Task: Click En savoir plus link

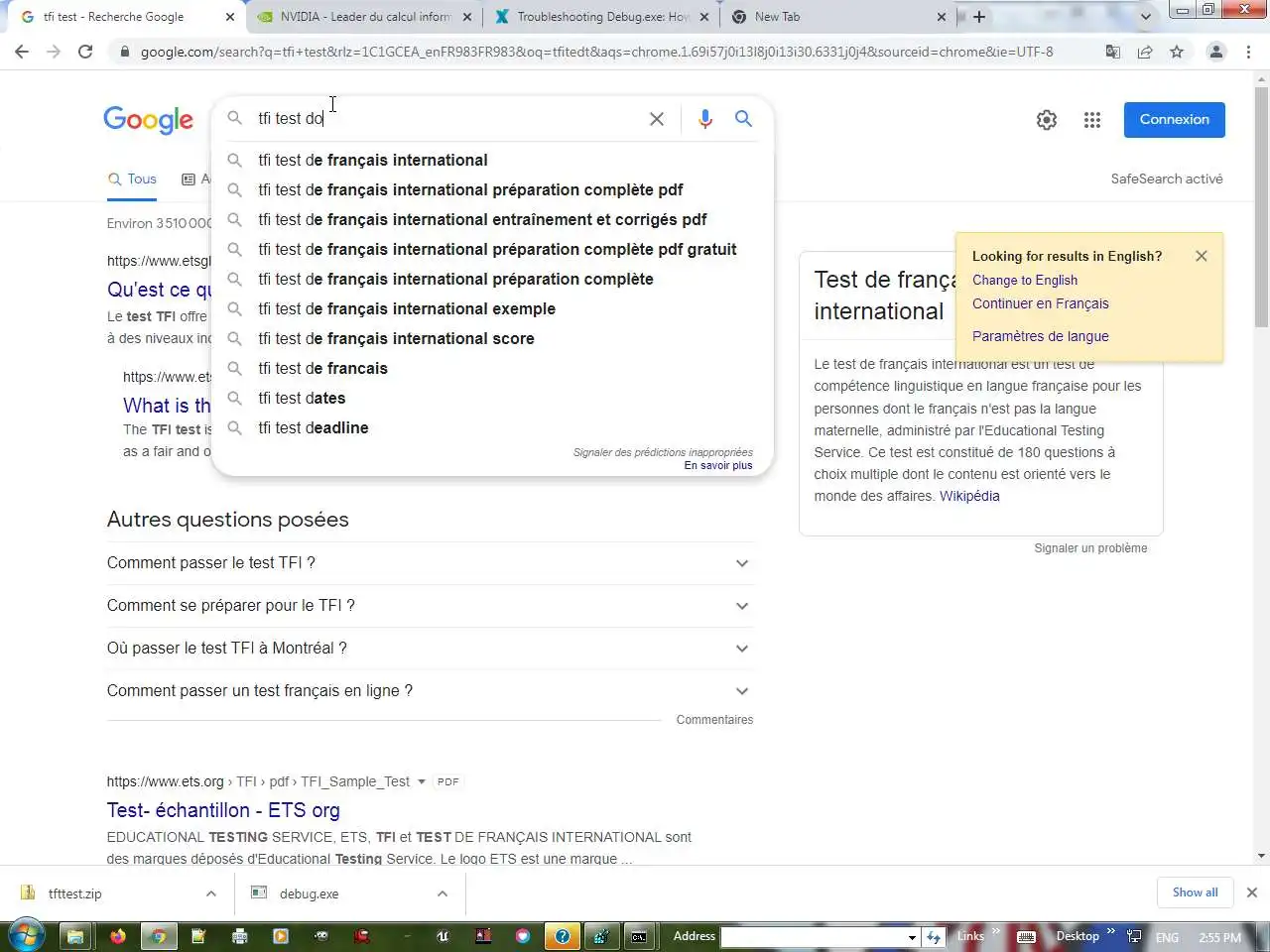Action: pos(718,465)
